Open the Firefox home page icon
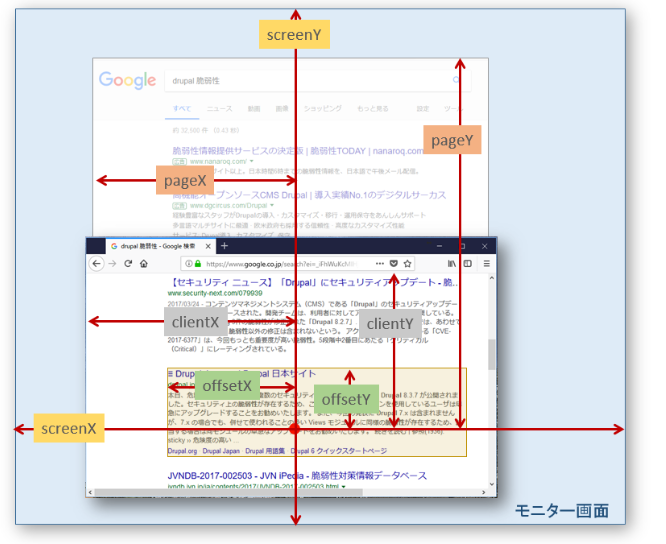666x544 pixels. pos(144,264)
